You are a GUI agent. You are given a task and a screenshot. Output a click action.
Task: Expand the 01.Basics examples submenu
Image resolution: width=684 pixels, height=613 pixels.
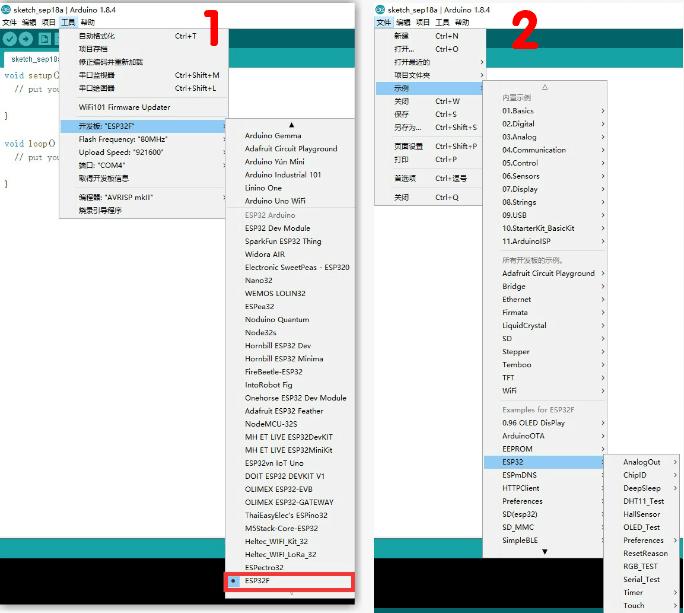[x=518, y=111]
